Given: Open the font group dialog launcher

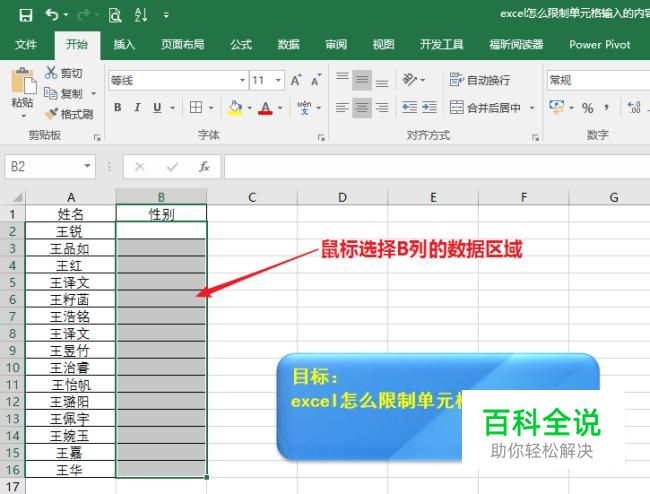Looking at the screenshot, I should coord(321,138).
